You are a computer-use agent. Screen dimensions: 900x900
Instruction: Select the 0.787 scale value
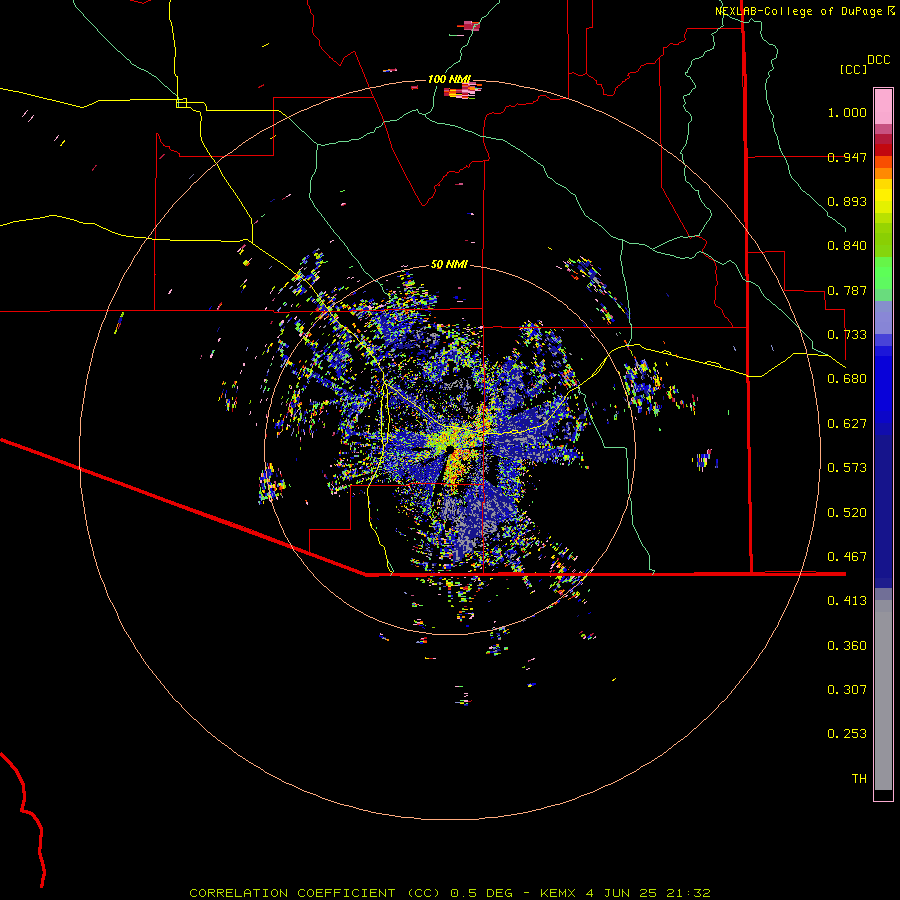point(847,290)
